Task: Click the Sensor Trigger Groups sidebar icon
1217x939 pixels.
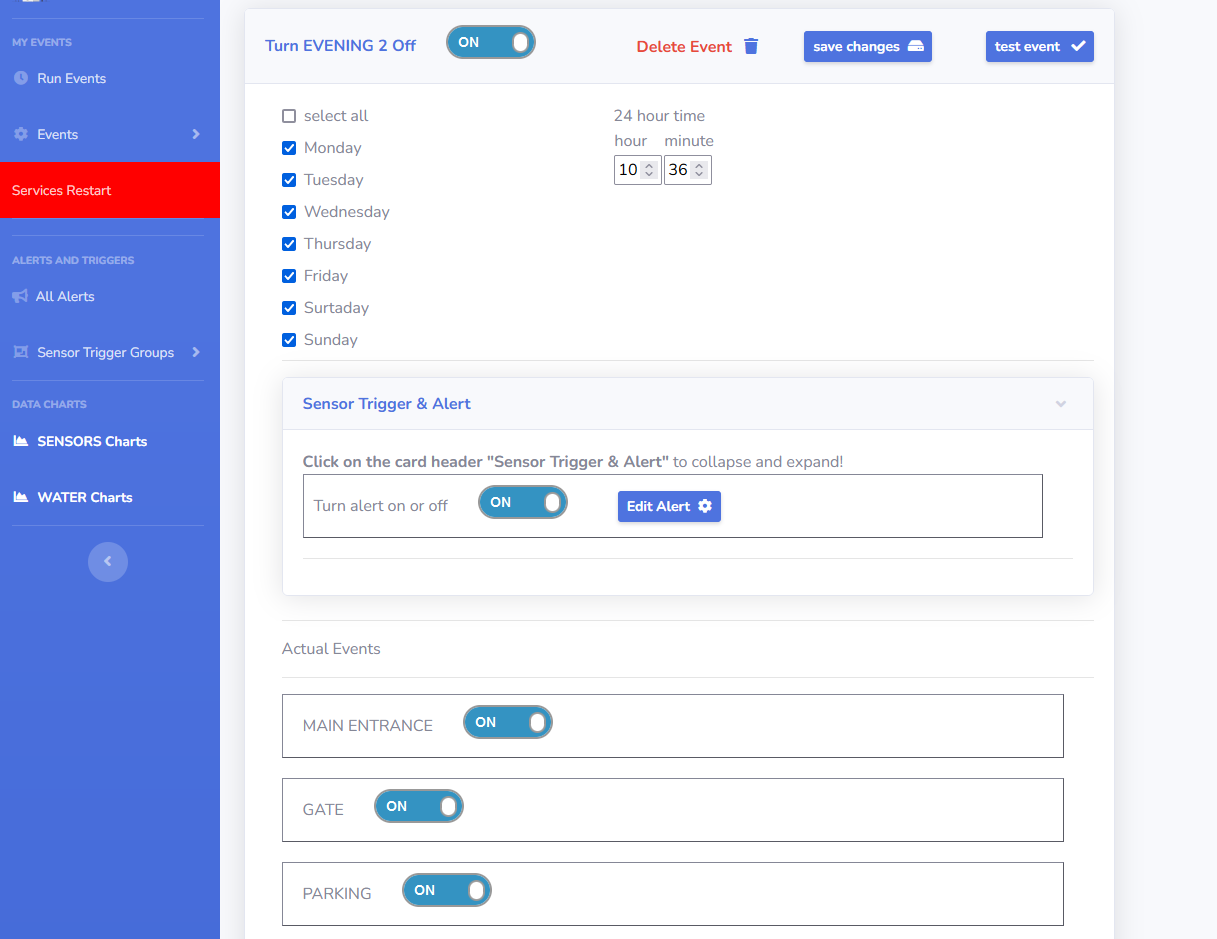Action: click(x=21, y=352)
